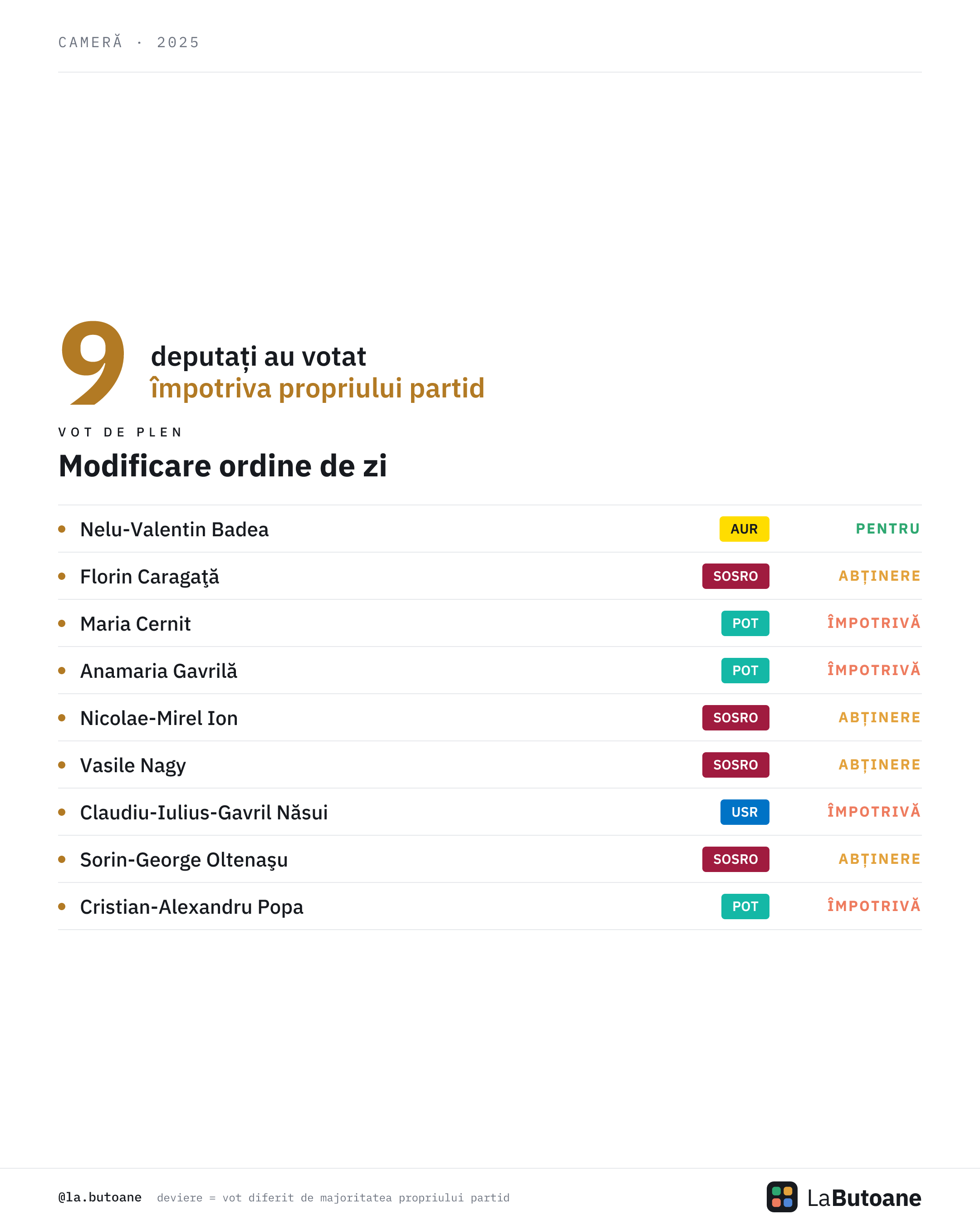This screenshot has height=1225, width=980.
Task: Click the POT badge beside Cristian-Alexandru Popa
Action: 745,906
